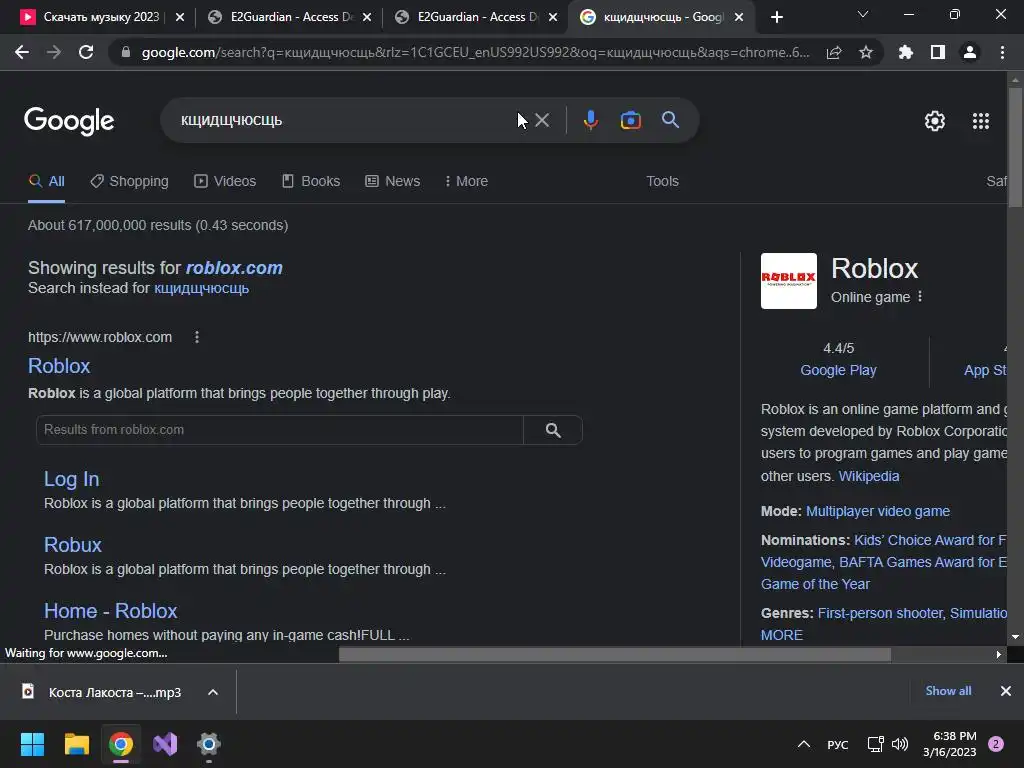Click the Google logo
The height and width of the screenshot is (768, 1024).
[x=69, y=121]
